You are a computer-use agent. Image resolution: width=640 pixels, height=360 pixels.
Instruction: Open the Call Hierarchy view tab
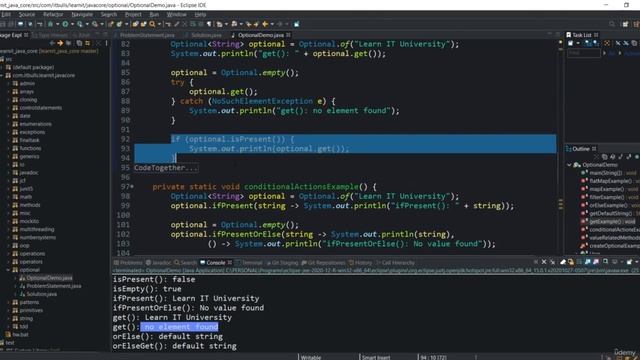395,263
